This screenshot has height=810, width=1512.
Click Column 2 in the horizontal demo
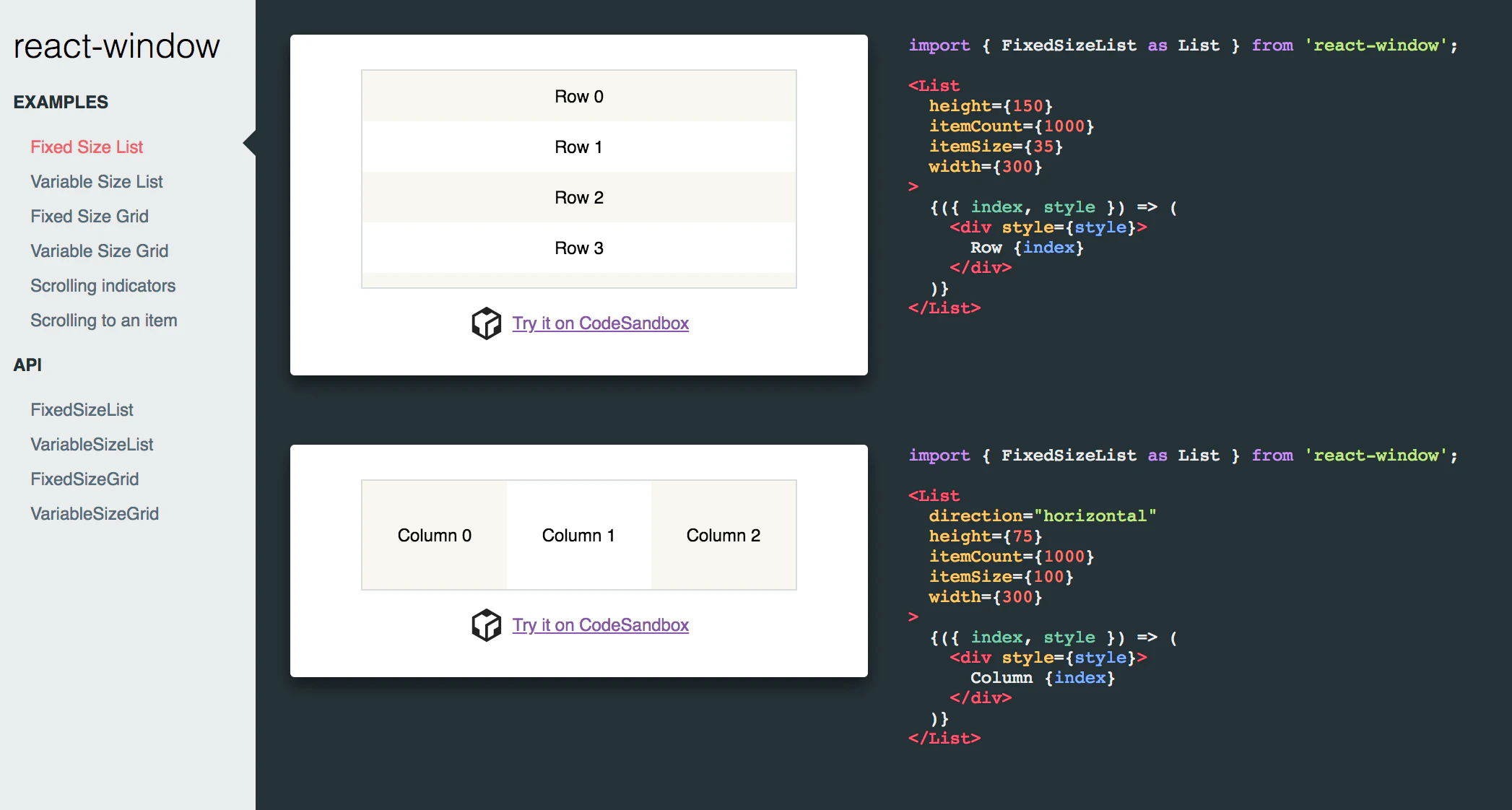point(723,535)
